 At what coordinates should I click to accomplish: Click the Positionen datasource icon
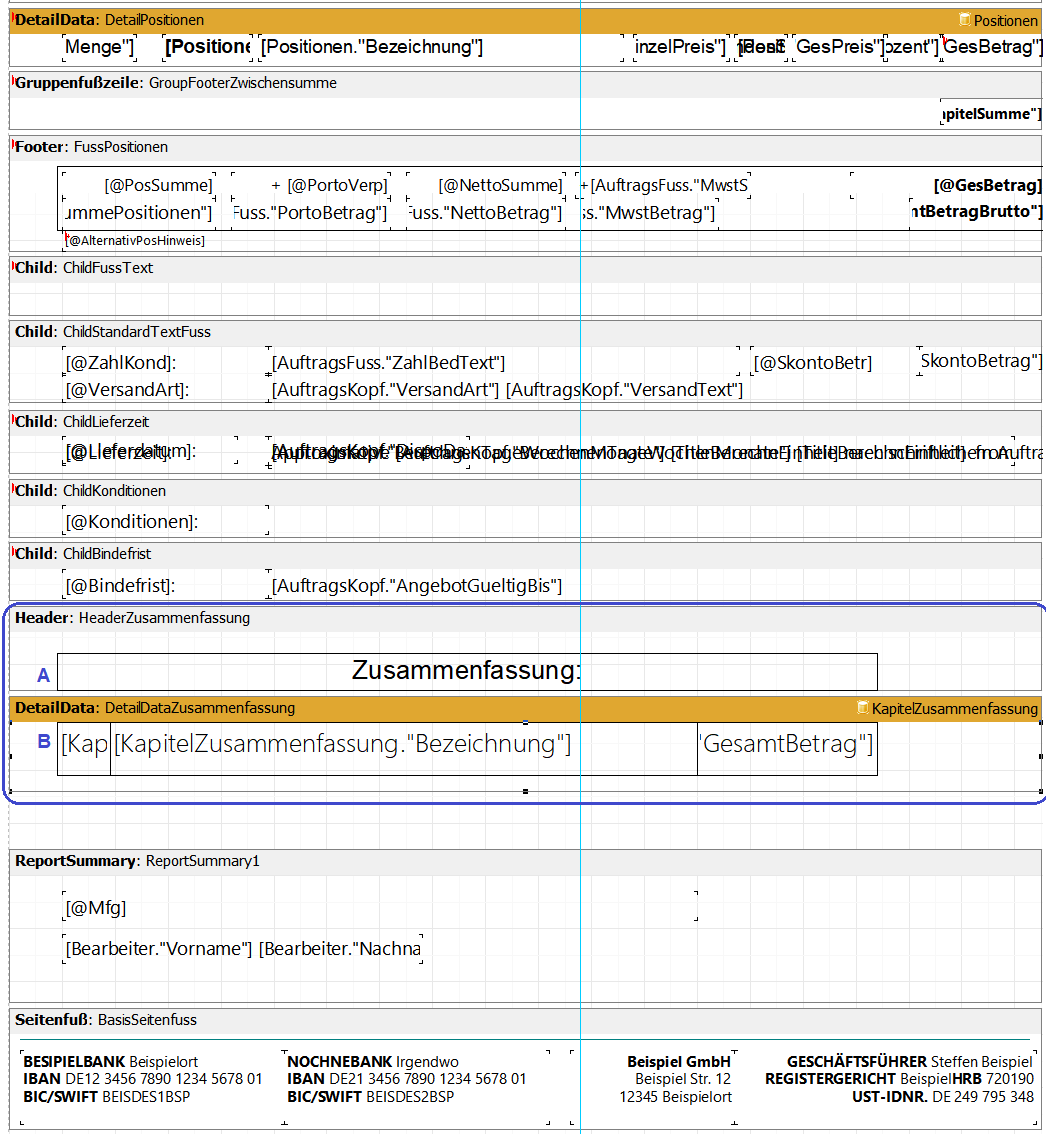click(964, 20)
